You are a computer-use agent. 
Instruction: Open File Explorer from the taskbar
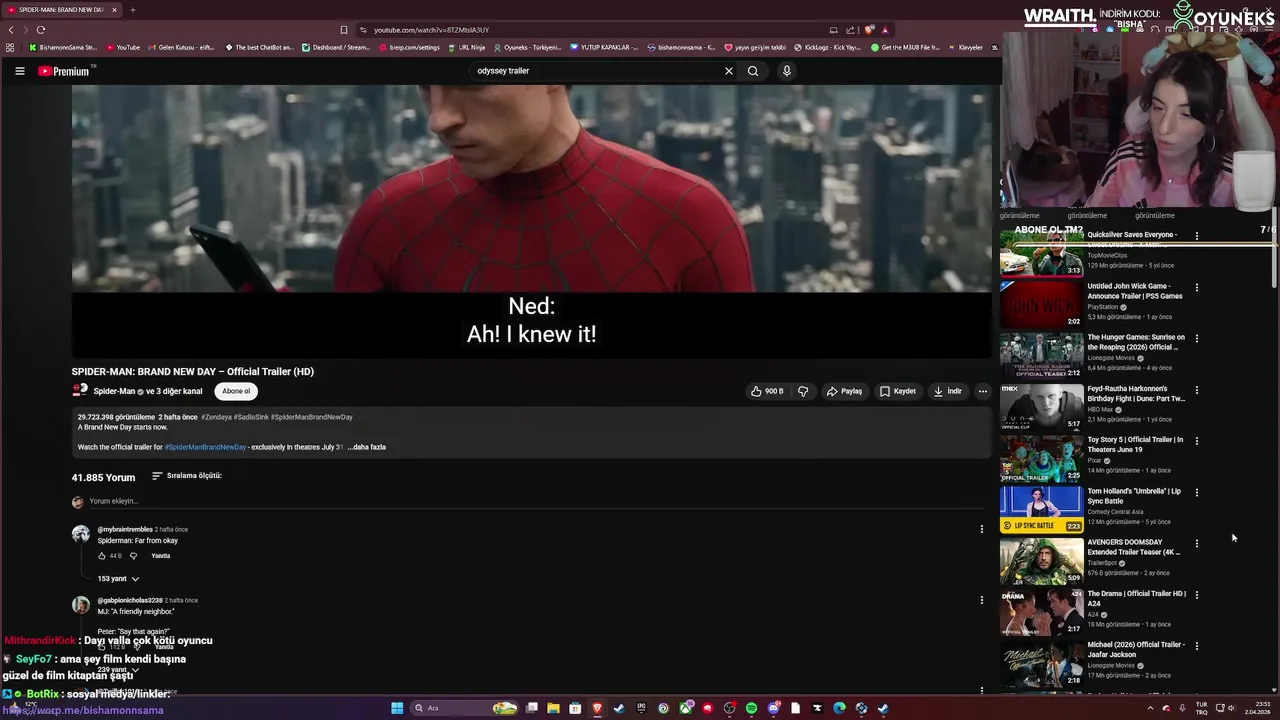(x=553, y=708)
